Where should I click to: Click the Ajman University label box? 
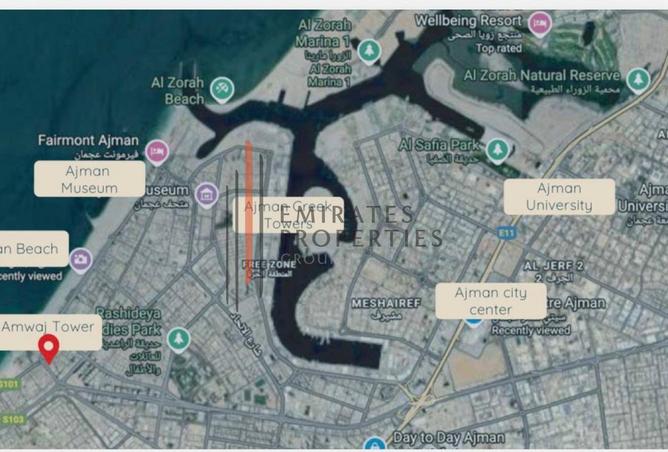tap(559, 196)
